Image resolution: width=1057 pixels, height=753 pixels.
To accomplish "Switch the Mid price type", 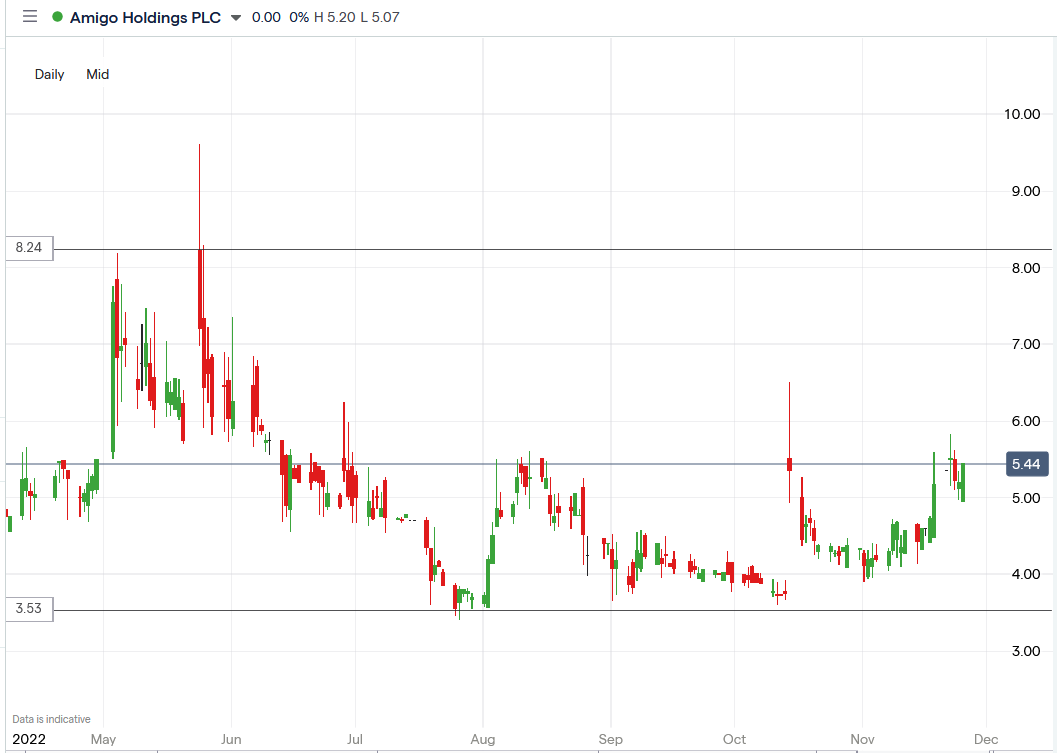I will point(98,74).
